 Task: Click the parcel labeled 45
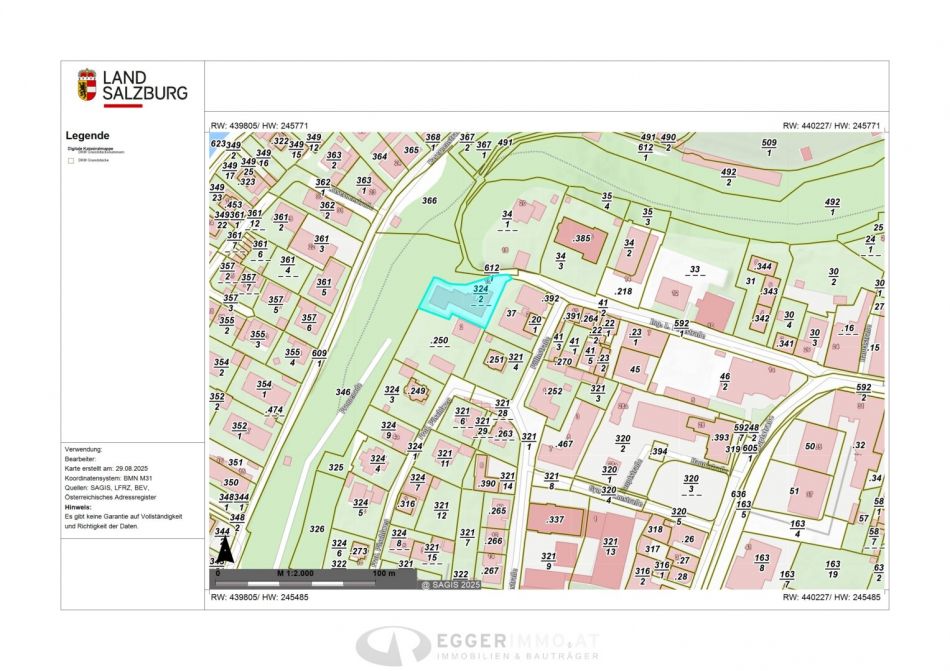pos(635,370)
